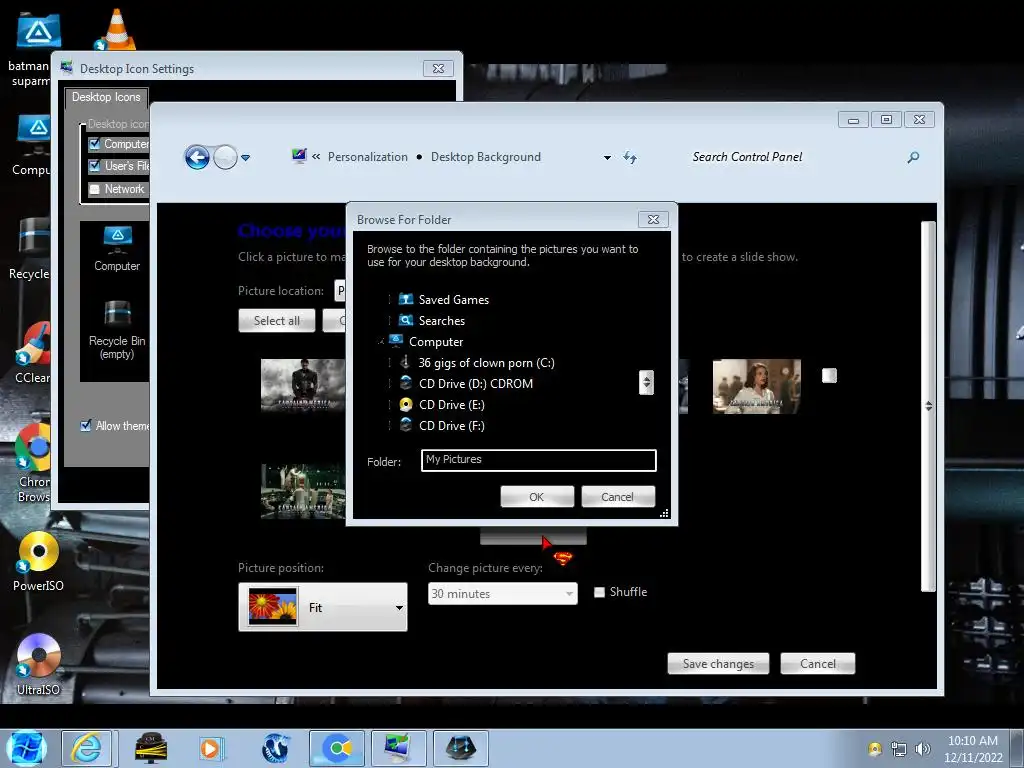Click the Saved Games folder icon

(406, 299)
